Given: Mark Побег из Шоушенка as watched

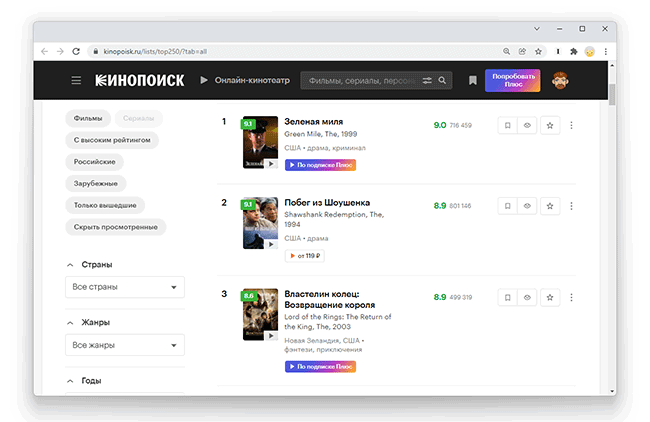Looking at the screenshot, I should [x=527, y=206].
